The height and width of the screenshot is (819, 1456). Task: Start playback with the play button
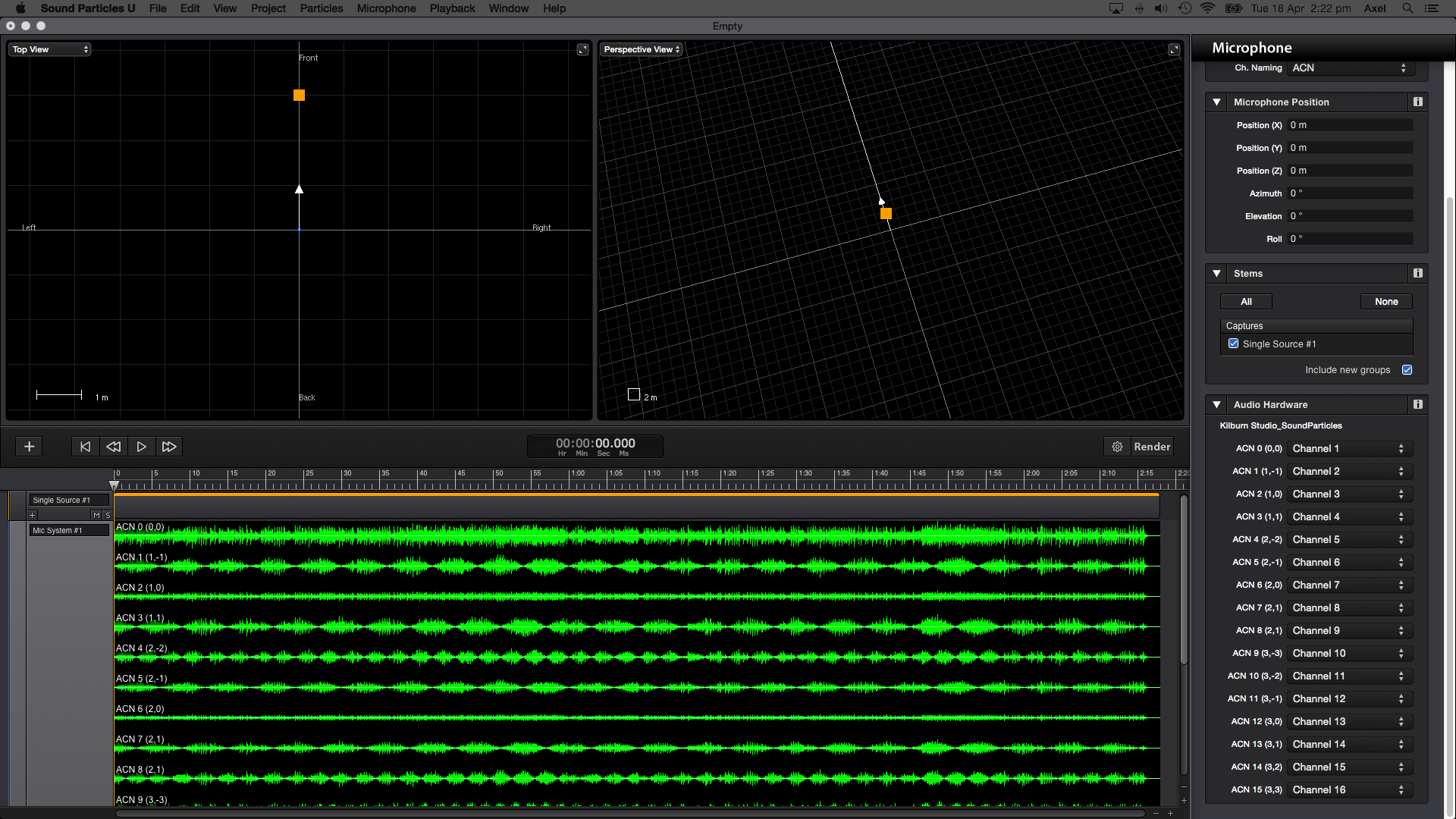click(141, 447)
